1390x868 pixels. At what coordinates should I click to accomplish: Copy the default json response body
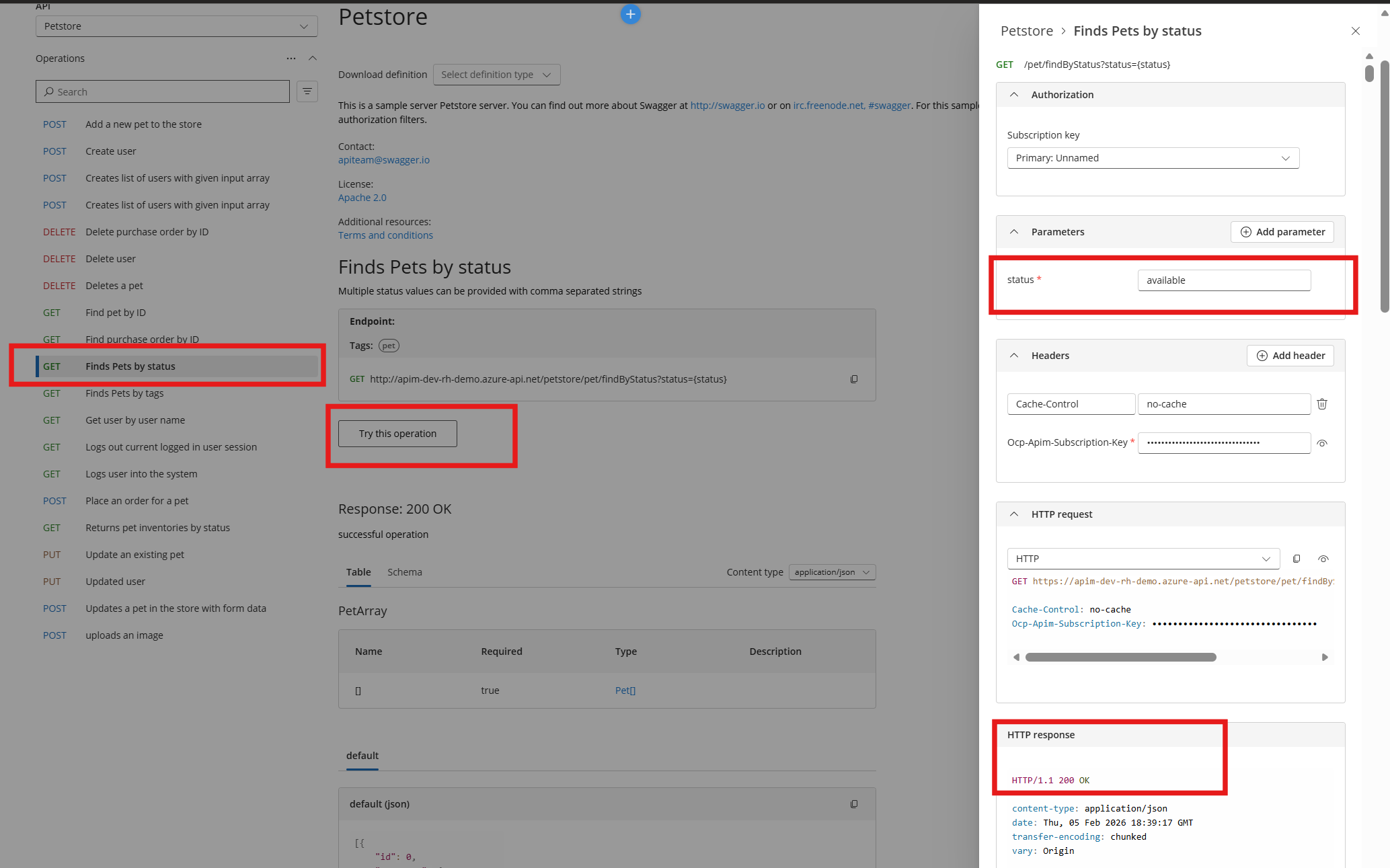(x=854, y=804)
